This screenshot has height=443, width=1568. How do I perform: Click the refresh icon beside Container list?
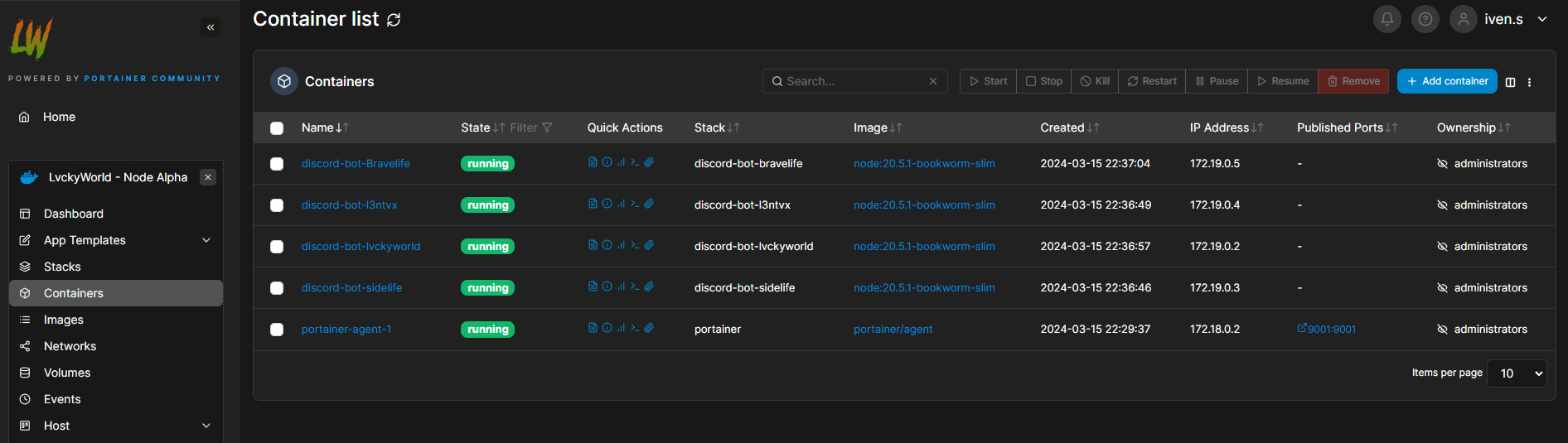pos(394,20)
